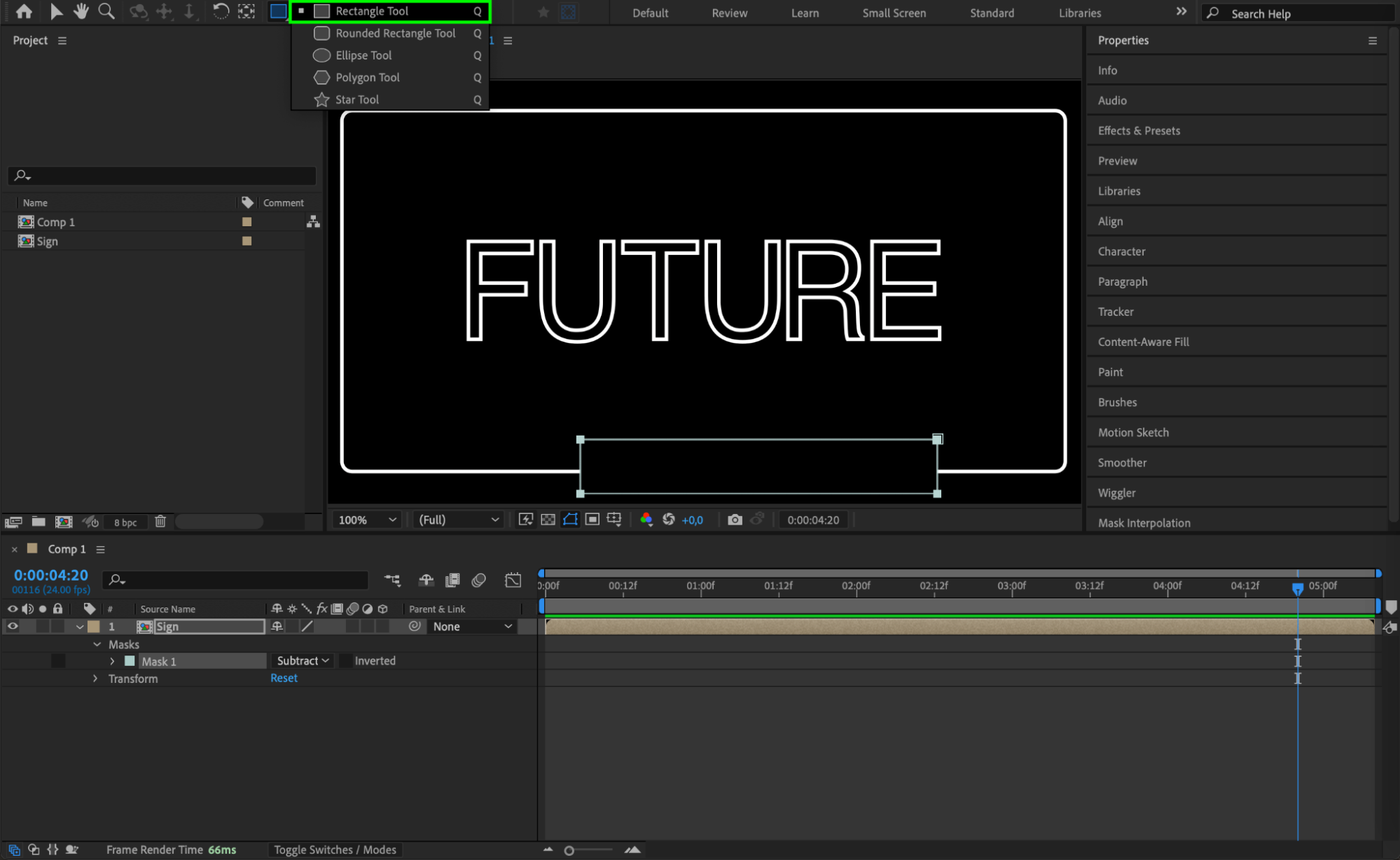Create a new composition in Project panel

pyautogui.click(x=64, y=522)
